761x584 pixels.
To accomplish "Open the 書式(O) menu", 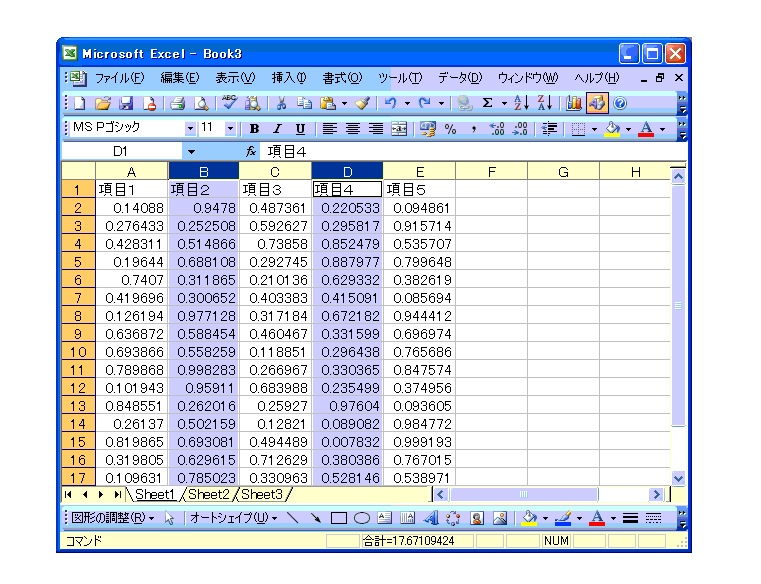I will tap(342, 78).
